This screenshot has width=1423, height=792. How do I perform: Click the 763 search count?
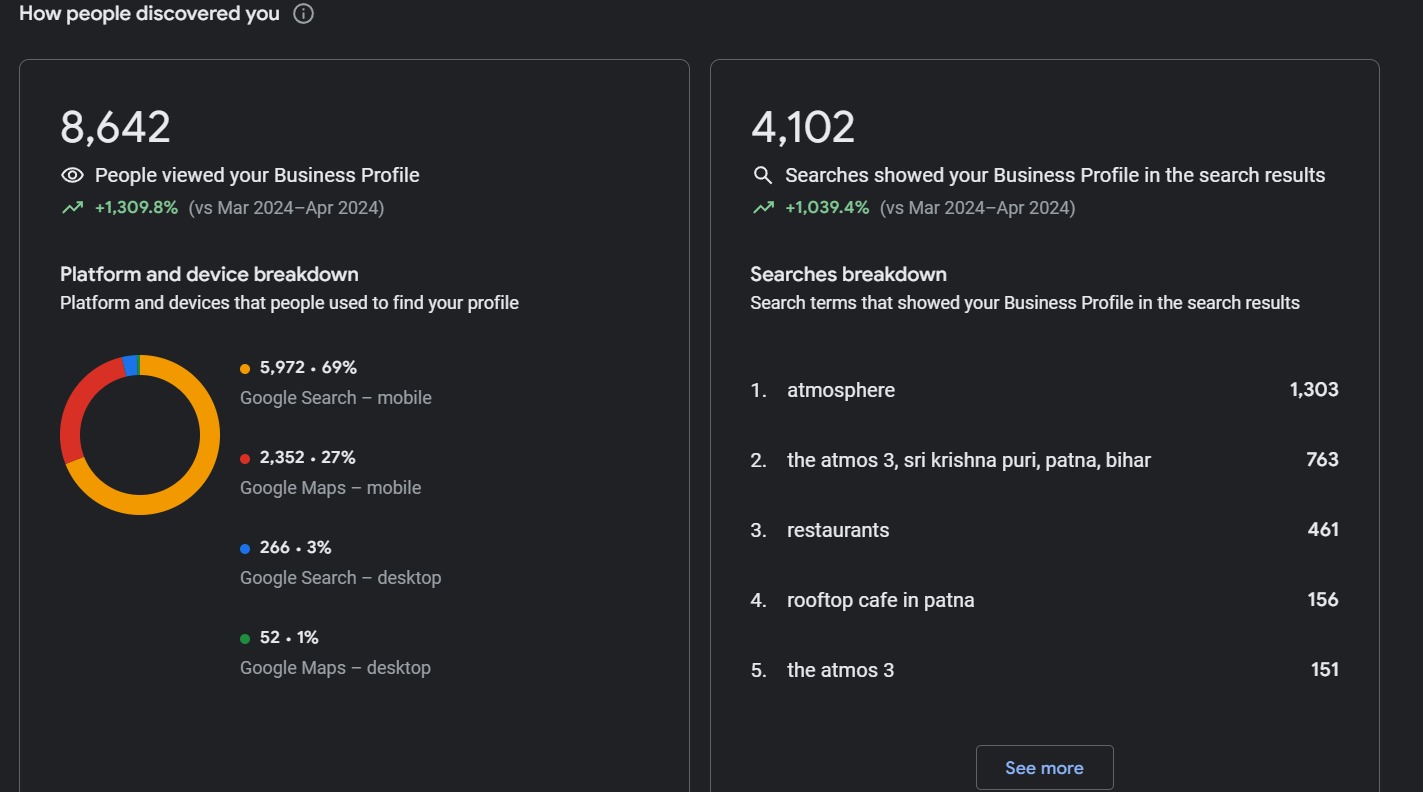click(1322, 460)
